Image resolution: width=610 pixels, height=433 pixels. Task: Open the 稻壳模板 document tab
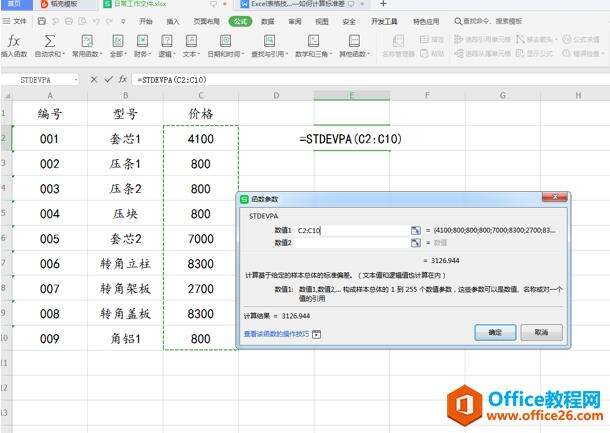click(x=63, y=4)
